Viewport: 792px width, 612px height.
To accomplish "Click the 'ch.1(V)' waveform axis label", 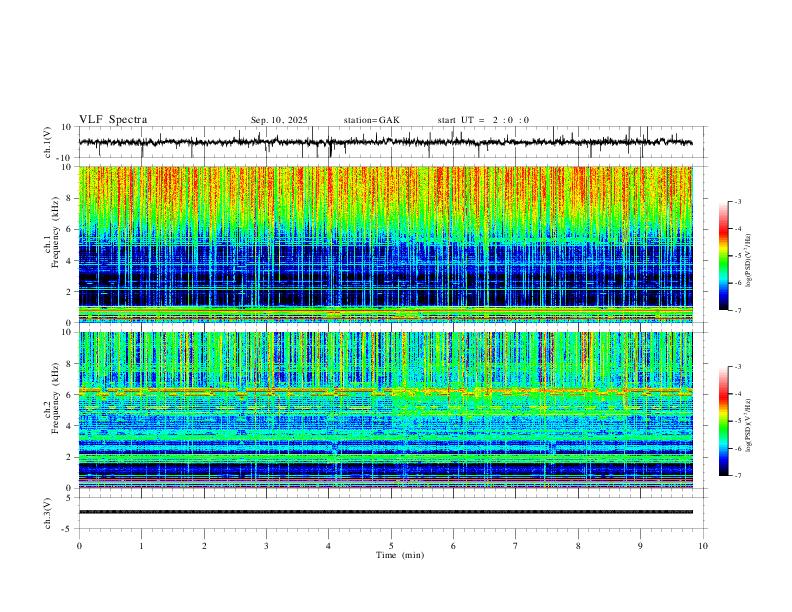I will pos(47,142).
